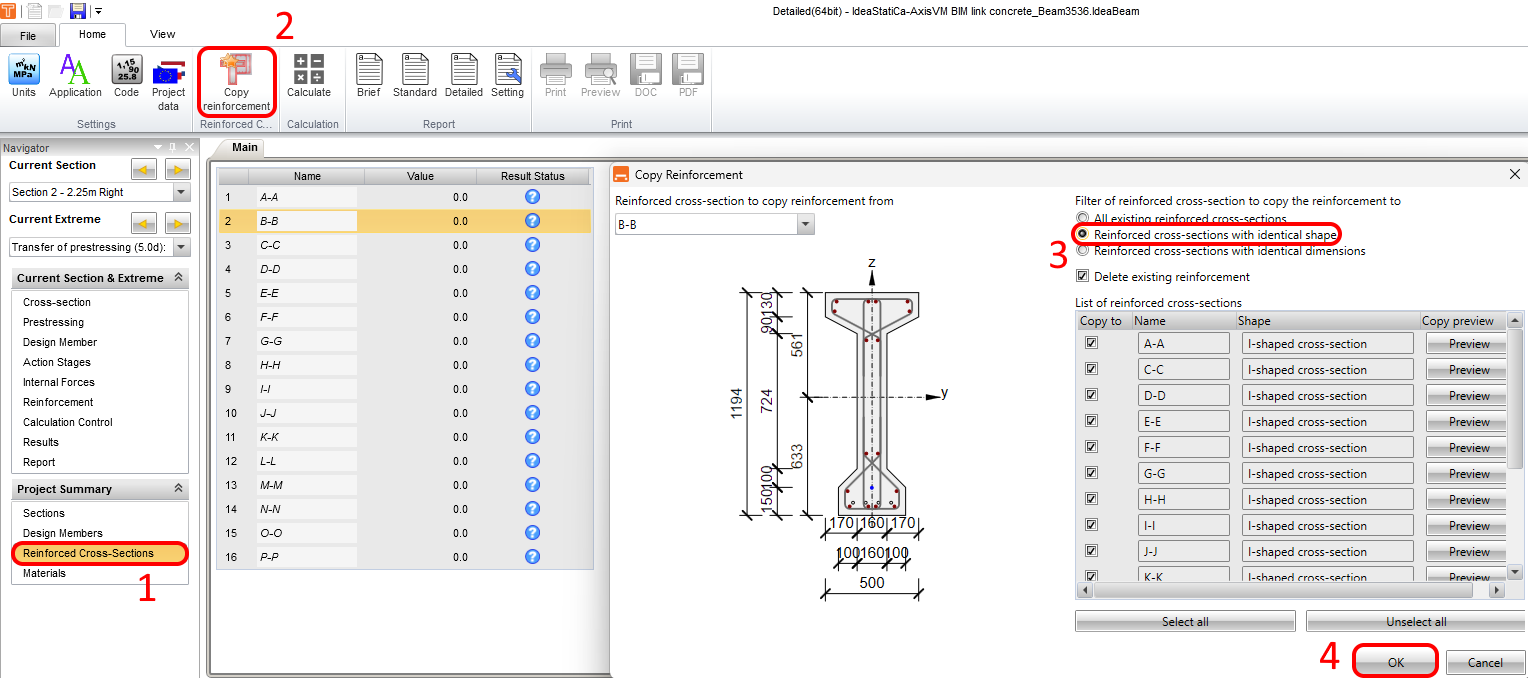
Task: Select 'All existing reinforced cross-sections' radio option
Action: [1081, 218]
